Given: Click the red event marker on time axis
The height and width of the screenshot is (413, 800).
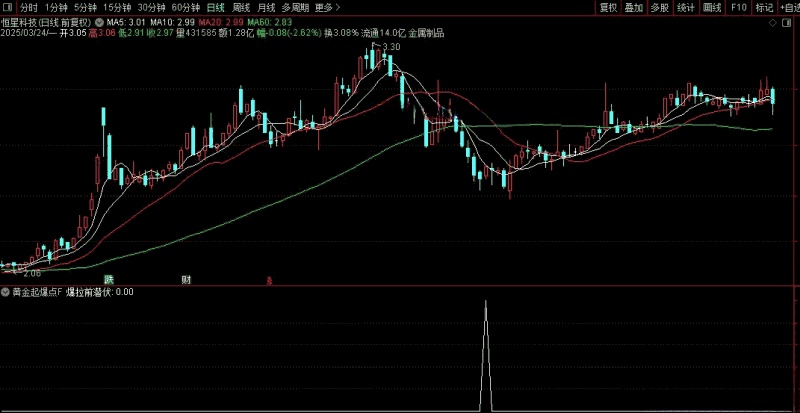Looking at the screenshot, I should pyautogui.click(x=267, y=281).
